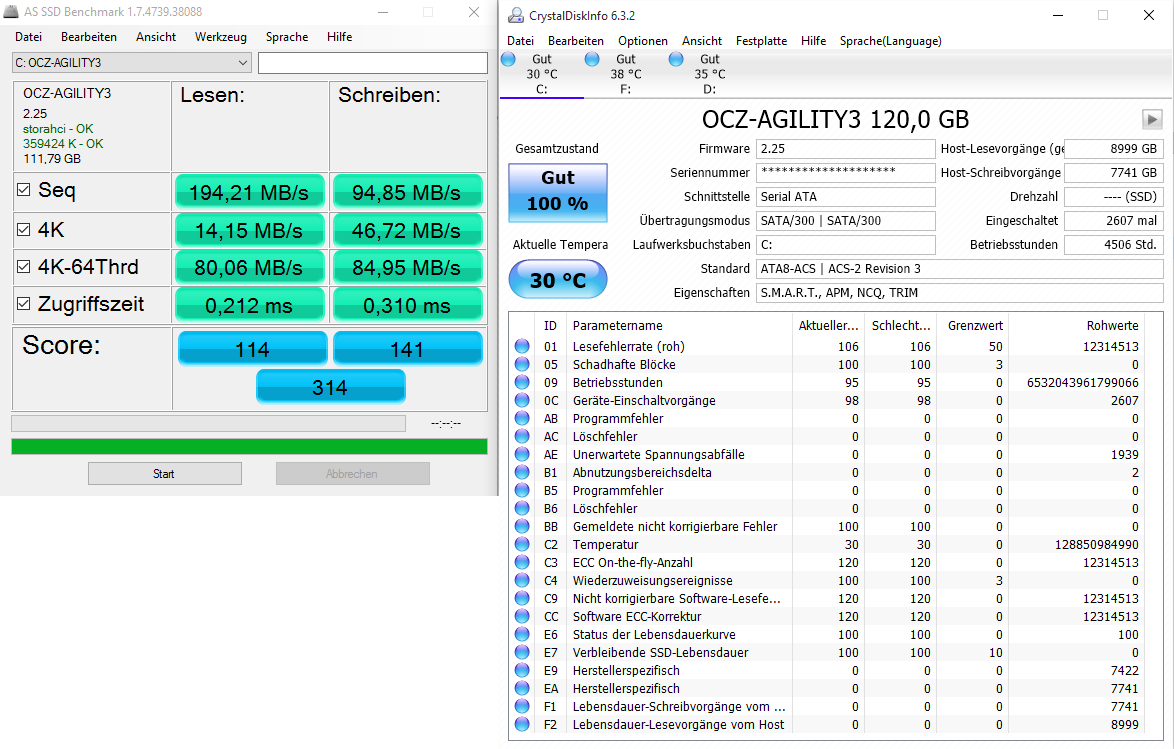Toggle the 4K-64Thrd benchmark checkbox

click(x=24, y=267)
